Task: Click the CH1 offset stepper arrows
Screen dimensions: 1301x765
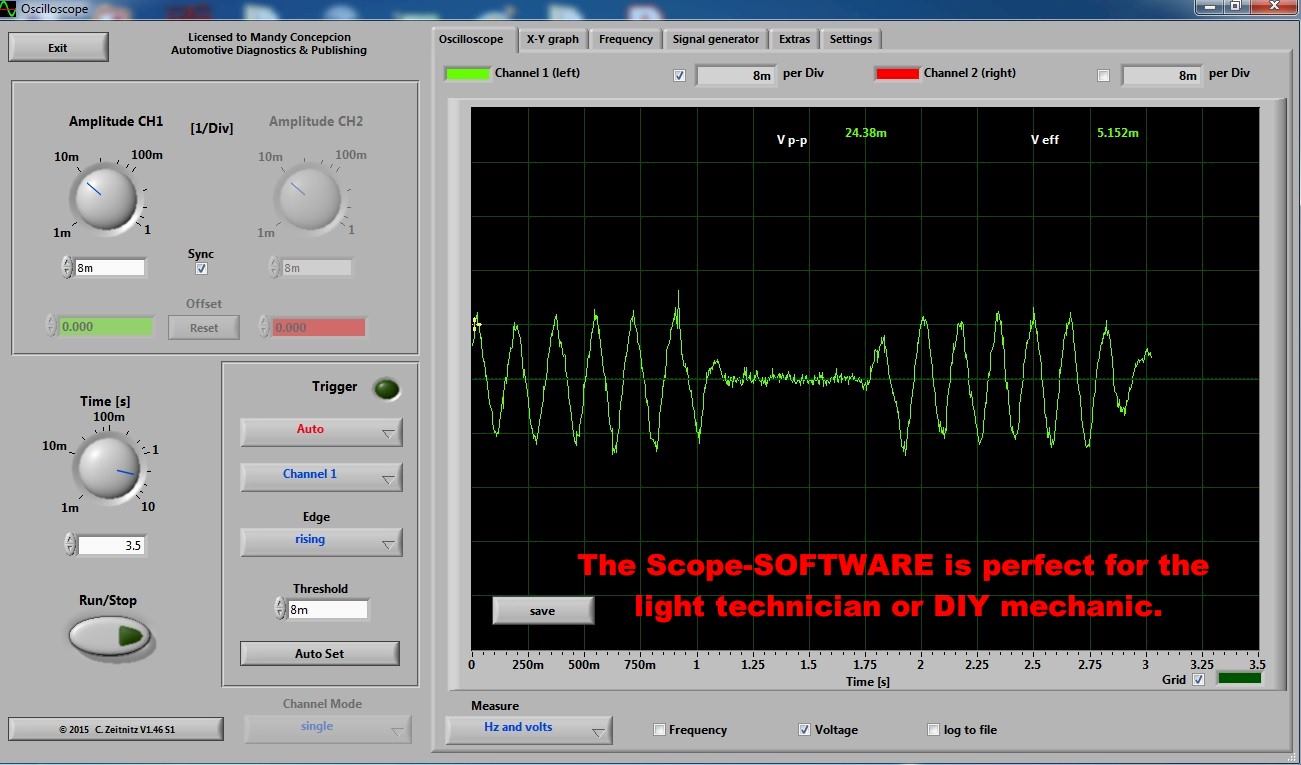Action: pos(51,326)
